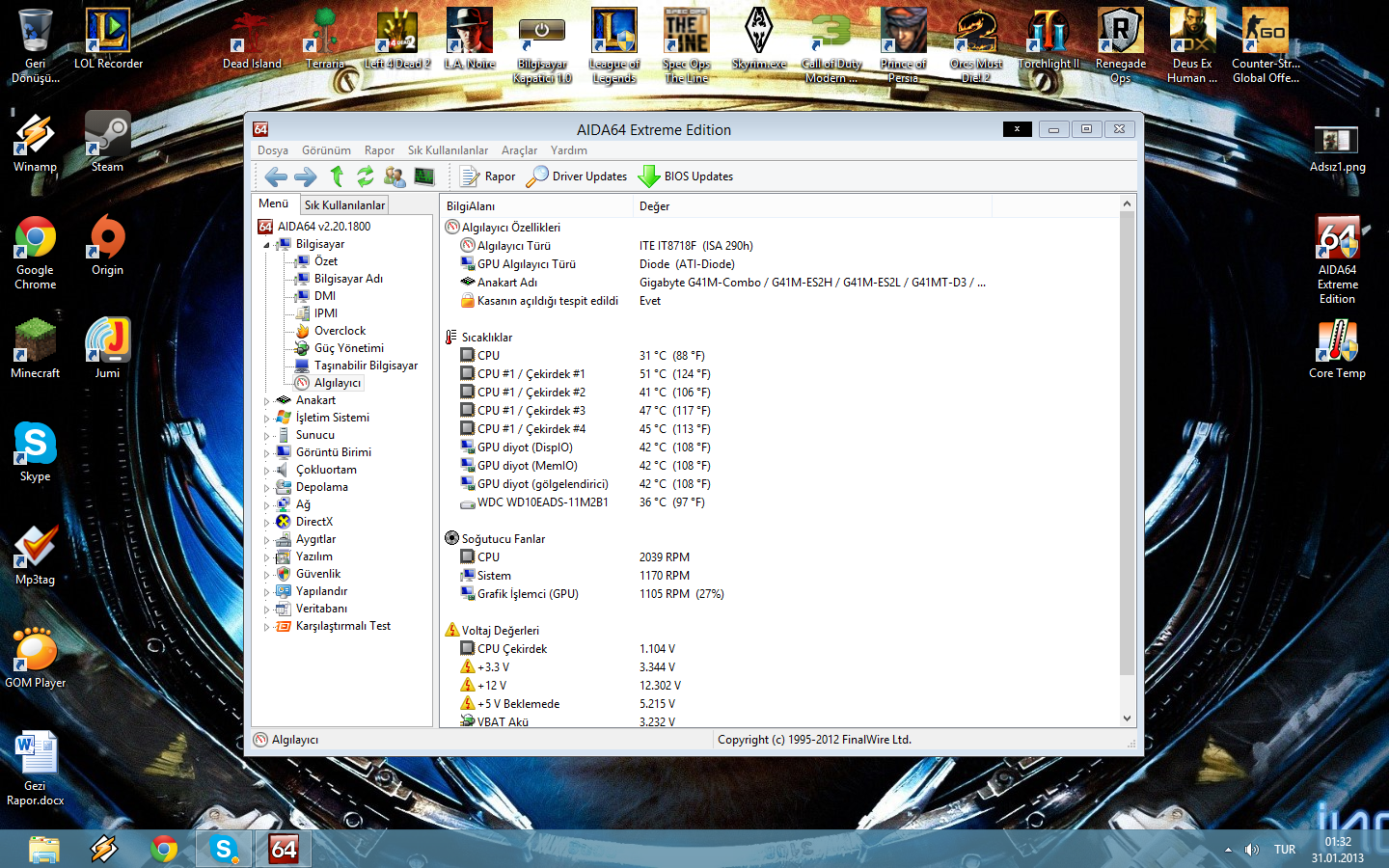This screenshot has height=868, width=1389.
Task: Open Origin desktop icon
Action: (107, 245)
